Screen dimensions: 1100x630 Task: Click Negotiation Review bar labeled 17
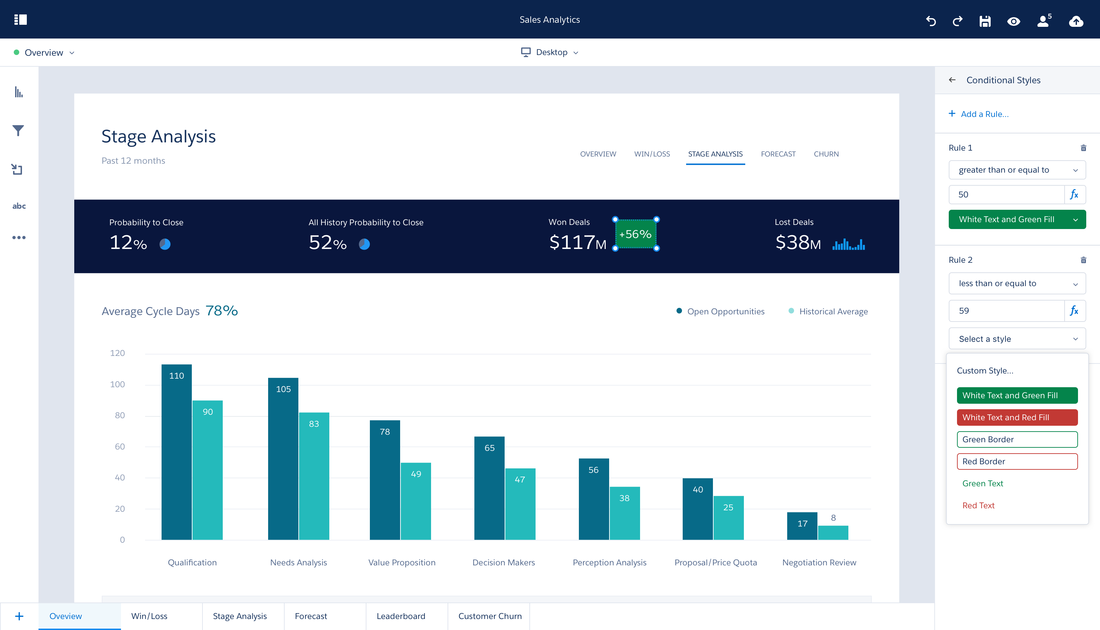click(x=802, y=525)
